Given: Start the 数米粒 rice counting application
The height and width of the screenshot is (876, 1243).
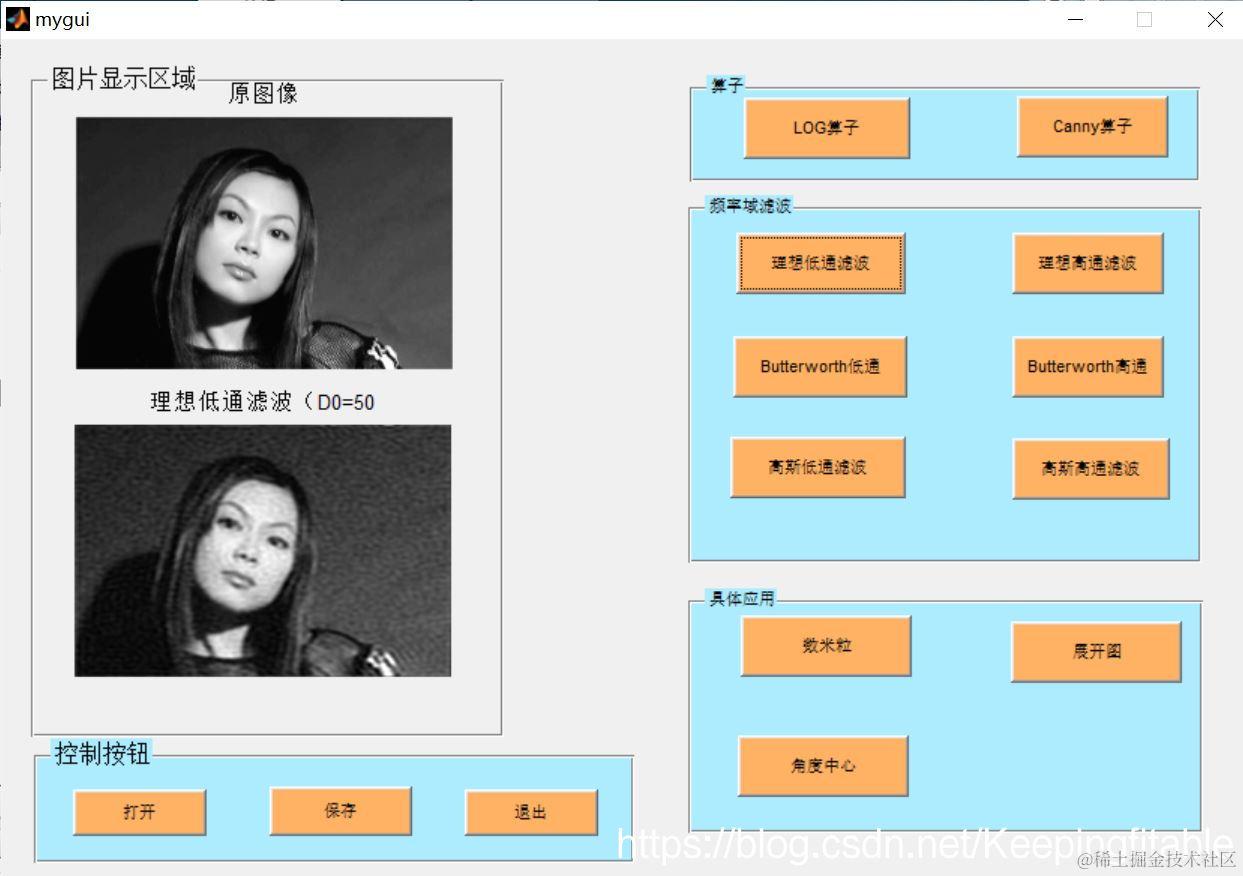Looking at the screenshot, I should tap(825, 645).
